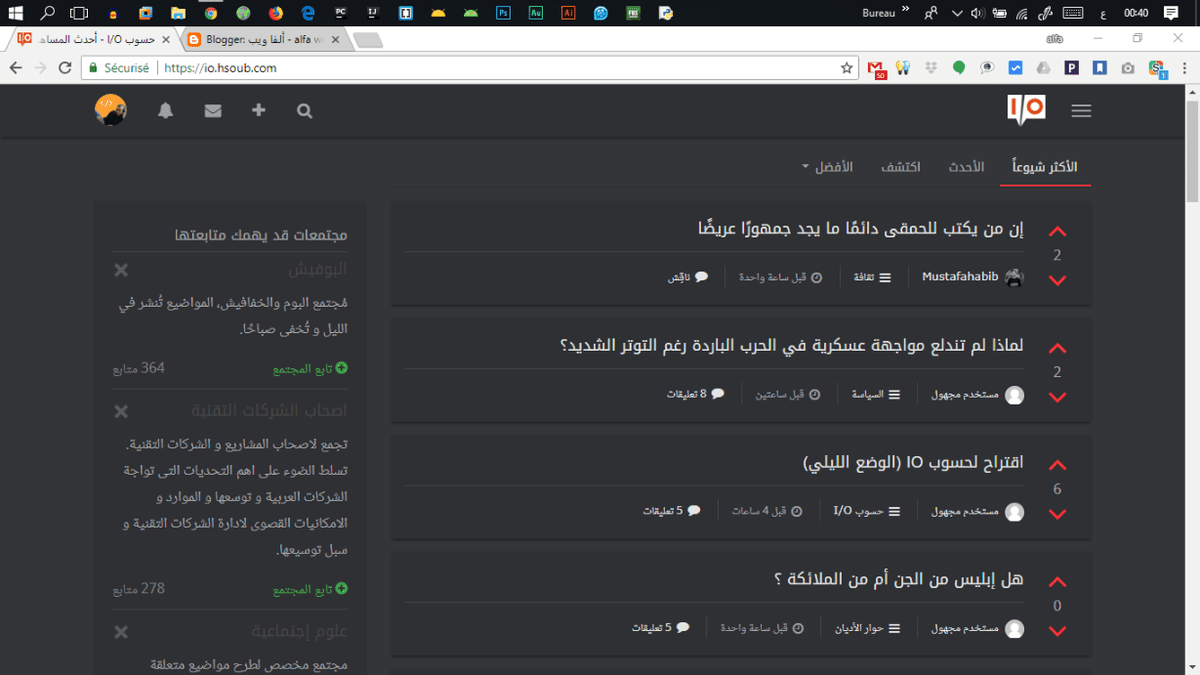Open the notifications bell icon
The width and height of the screenshot is (1200, 675).
166,110
